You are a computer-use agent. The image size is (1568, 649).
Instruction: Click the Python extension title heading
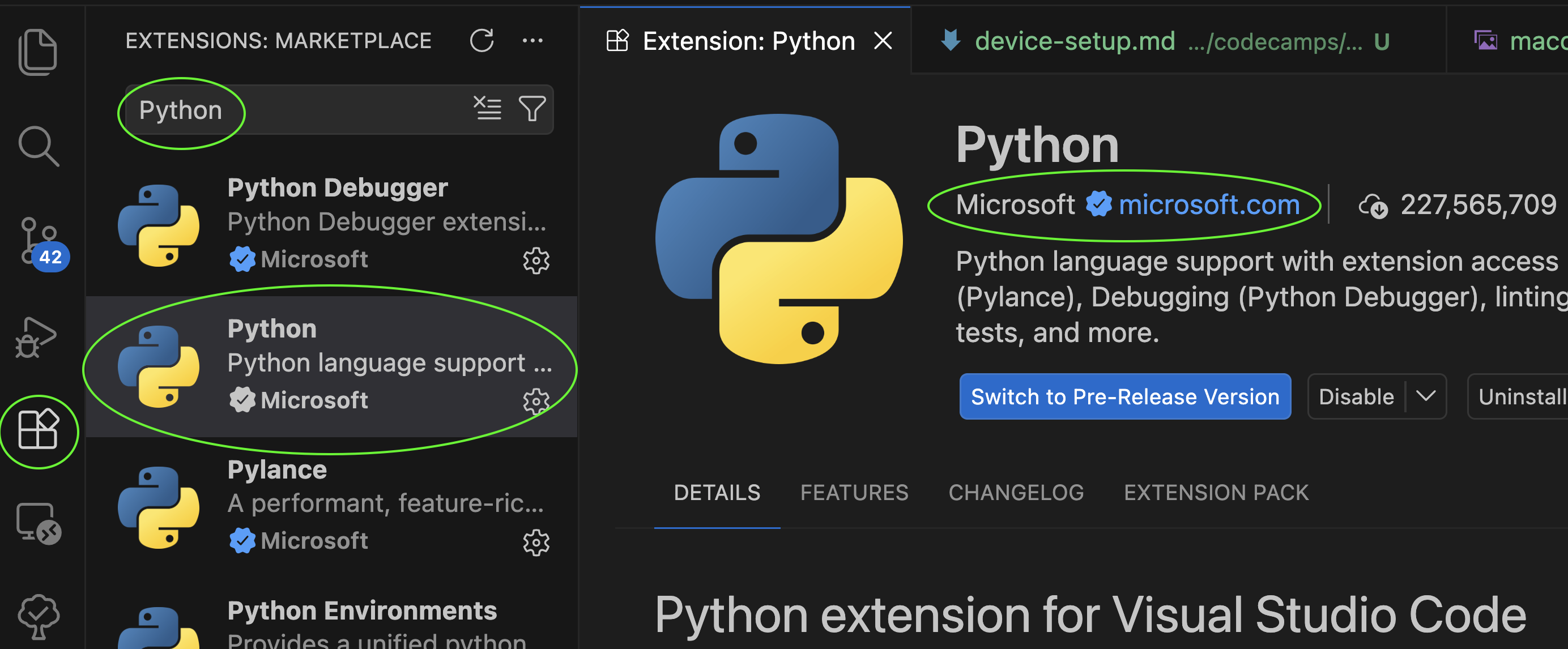pyautogui.click(x=1037, y=146)
